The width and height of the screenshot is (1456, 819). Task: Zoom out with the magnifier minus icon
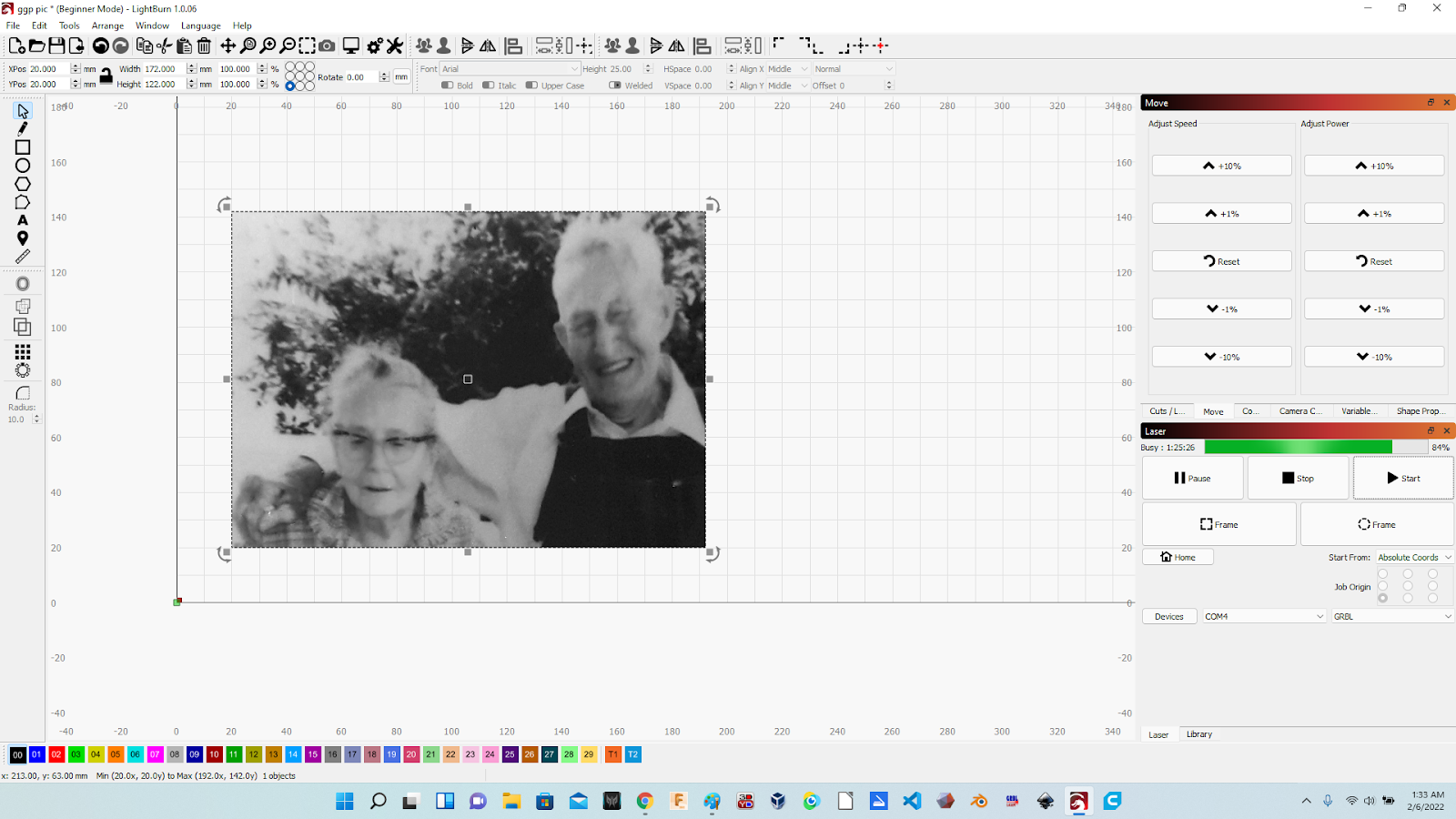pos(288,45)
